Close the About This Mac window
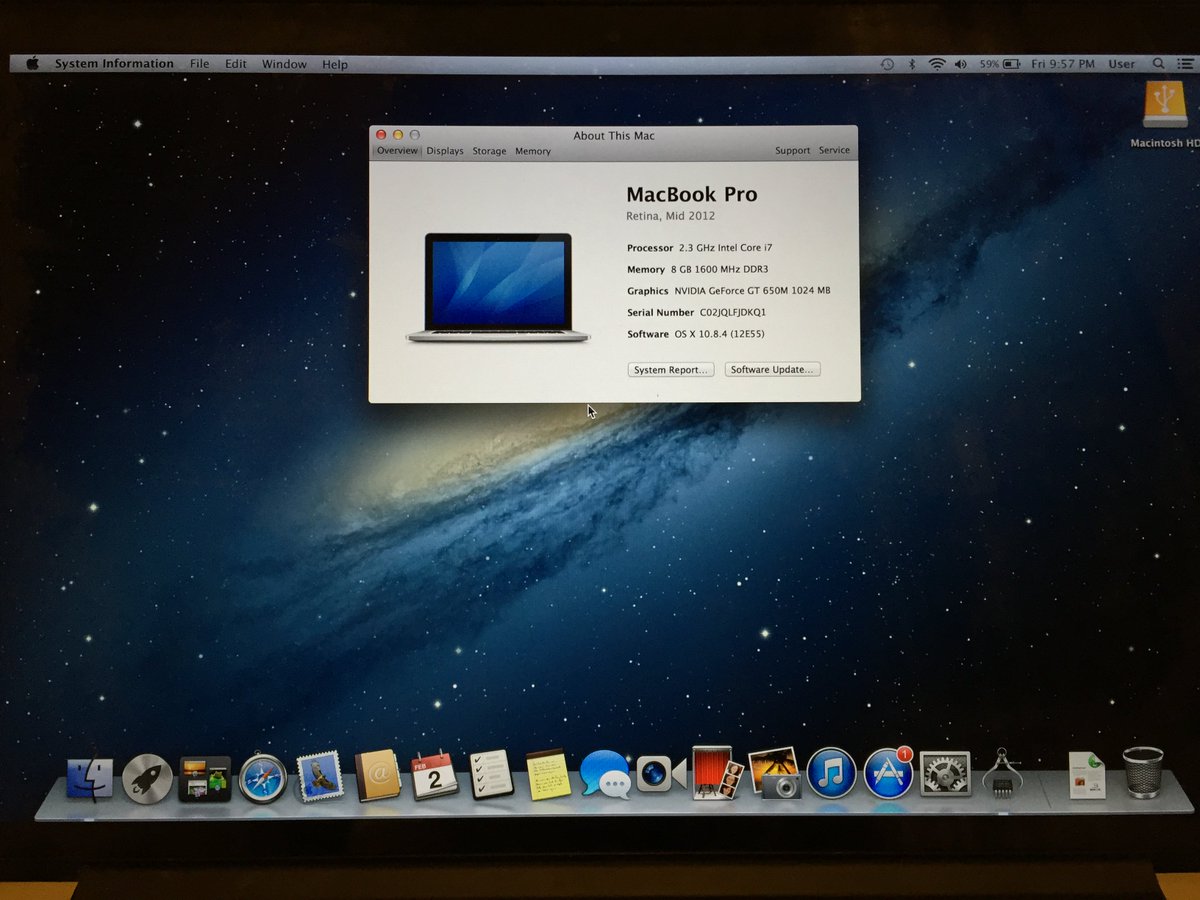The image size is (1200, 900). [x=381, y=134]
